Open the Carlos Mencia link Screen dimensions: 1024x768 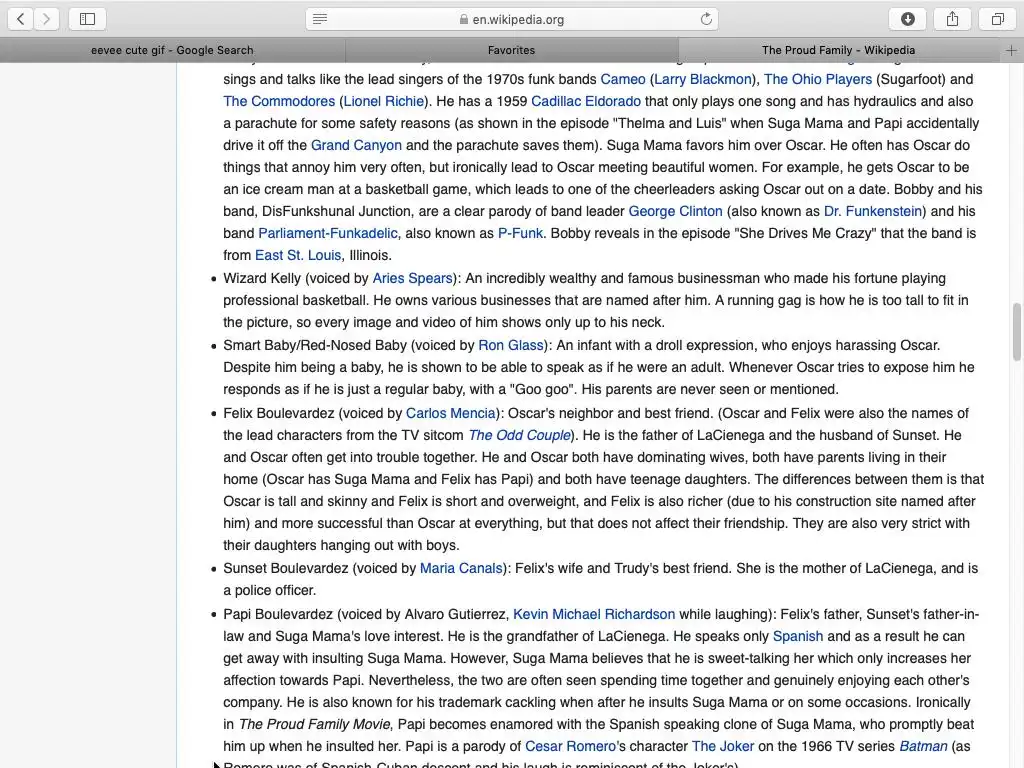pyautogui.click(x=451, y=413)
